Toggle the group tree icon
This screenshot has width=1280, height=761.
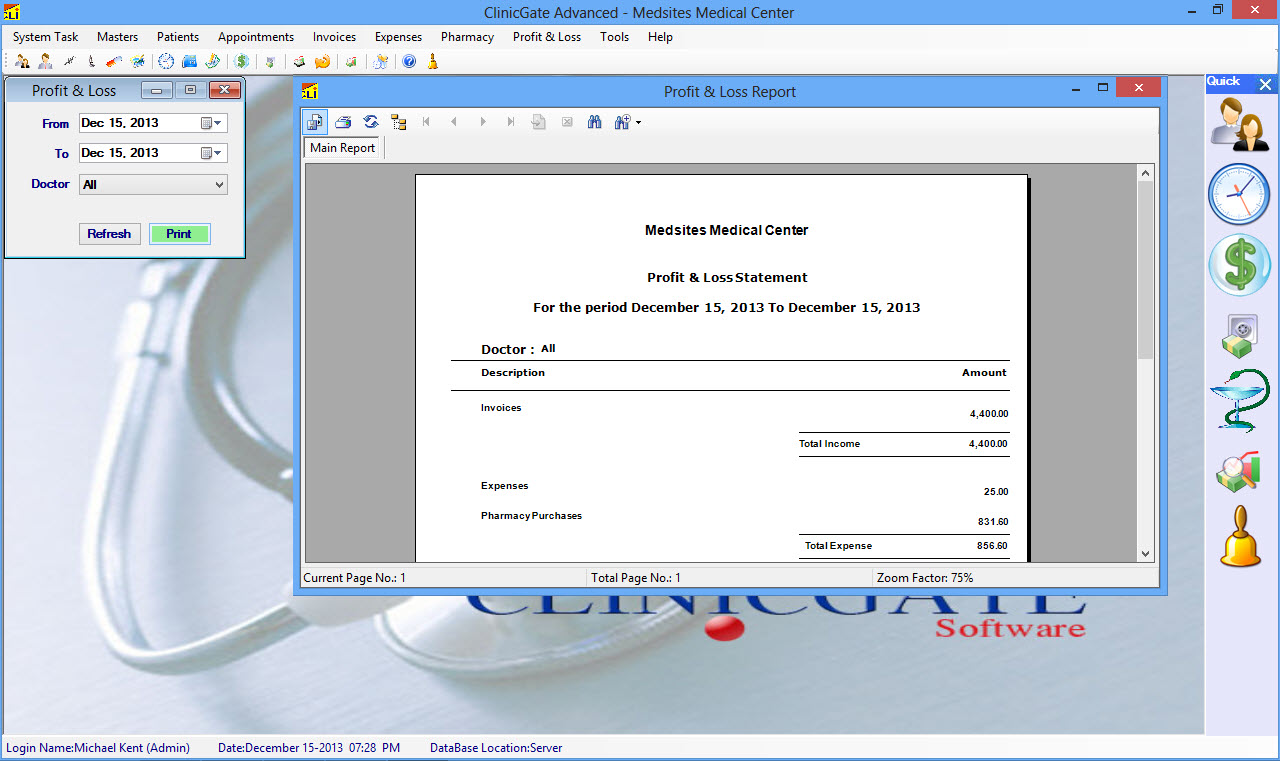pyautogui.click(x=399, y=122)
